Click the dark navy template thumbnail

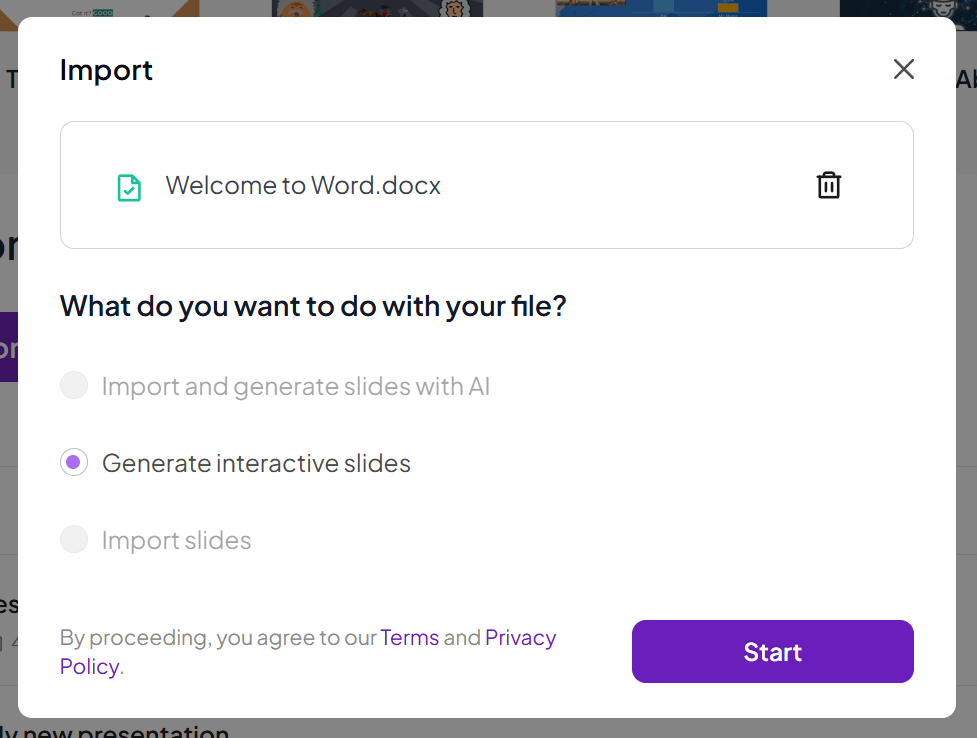click(x=907, y=8)
